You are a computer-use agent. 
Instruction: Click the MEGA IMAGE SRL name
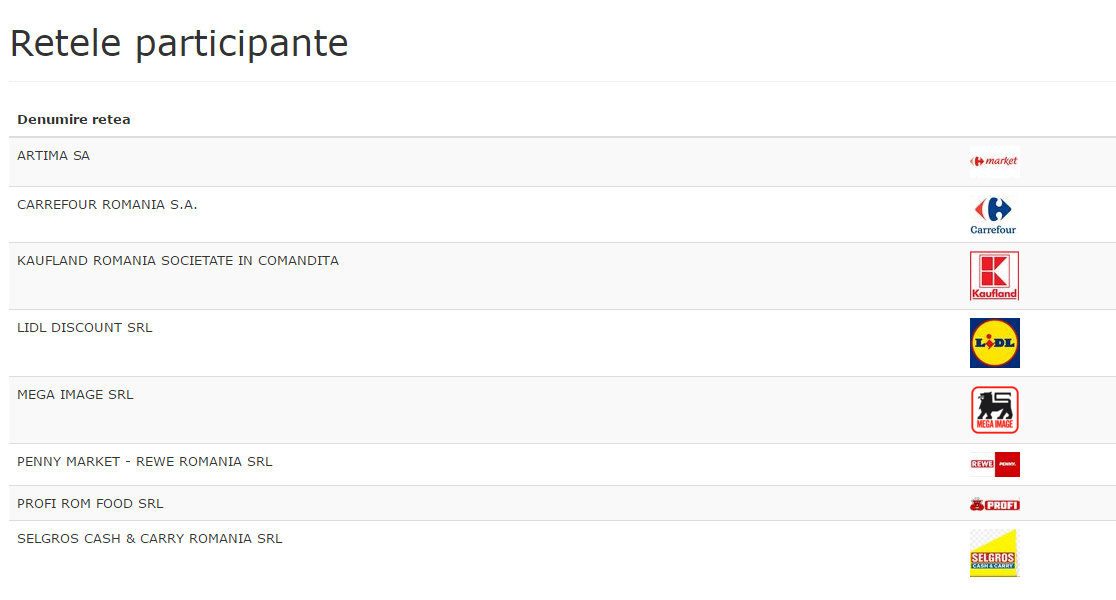coord(75,395)
